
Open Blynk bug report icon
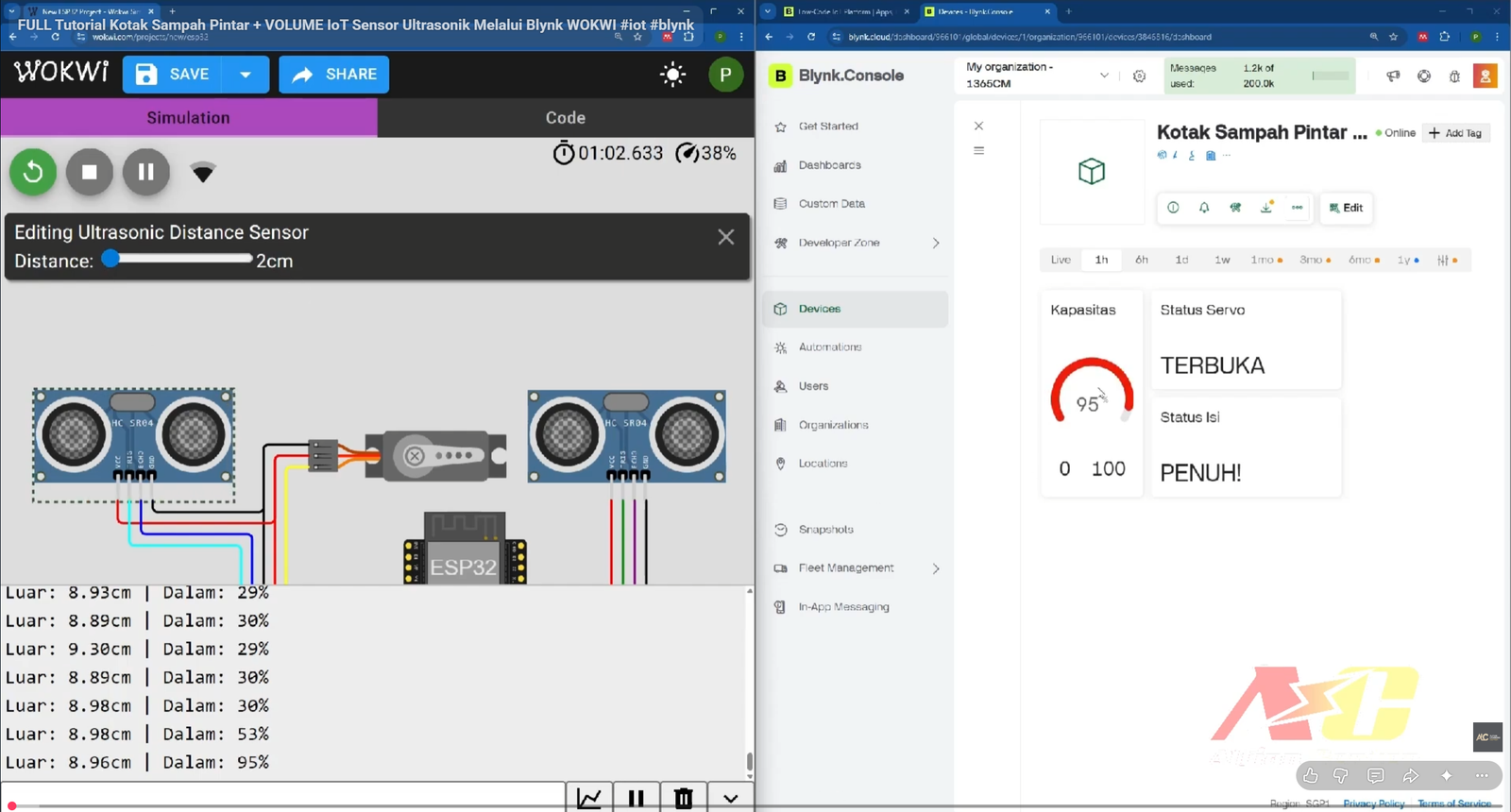pos(1454,76)
